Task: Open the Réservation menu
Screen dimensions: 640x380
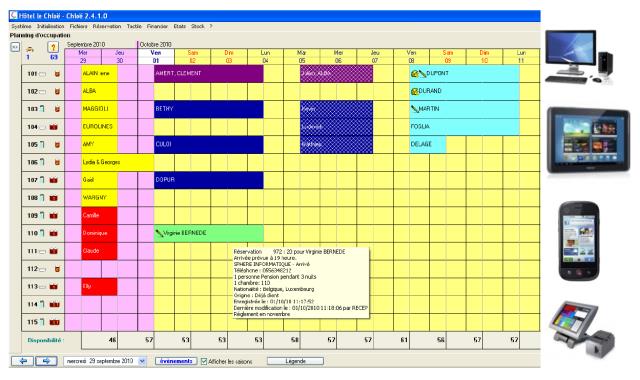Action: click(x=107, y=26)
